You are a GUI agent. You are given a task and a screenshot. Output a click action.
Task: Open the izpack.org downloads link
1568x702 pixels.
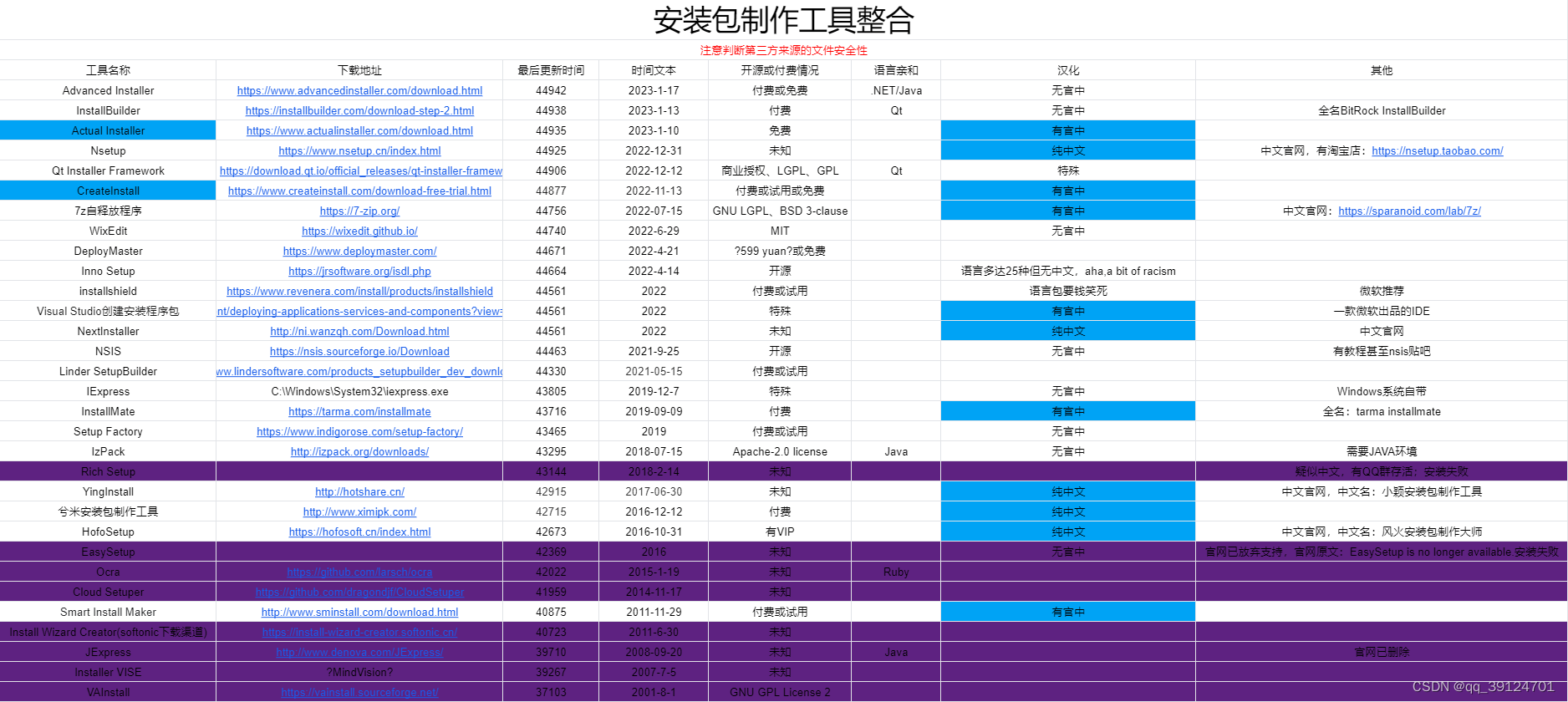point(359,451)
